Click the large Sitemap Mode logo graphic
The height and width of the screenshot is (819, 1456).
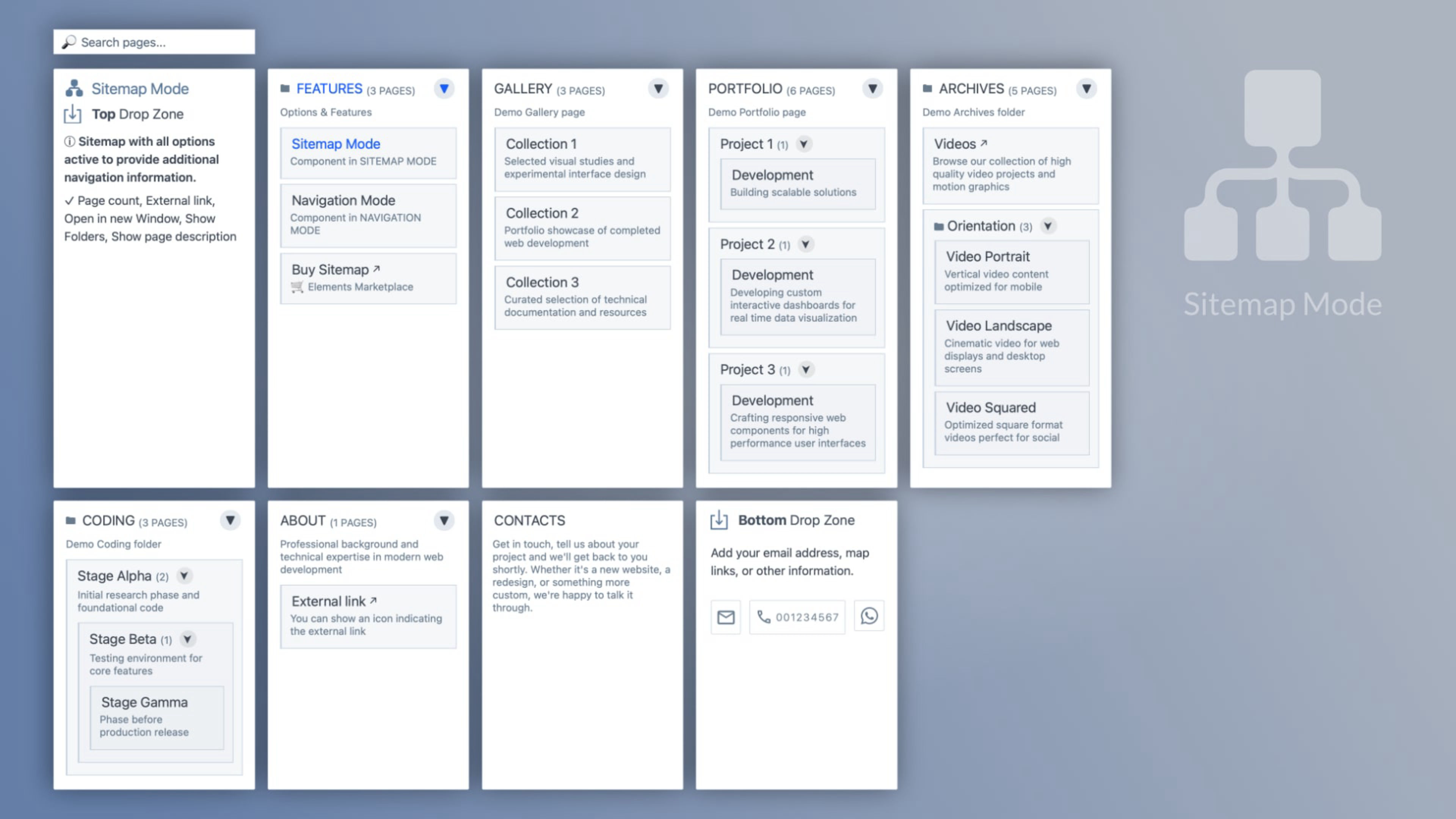1282,165
